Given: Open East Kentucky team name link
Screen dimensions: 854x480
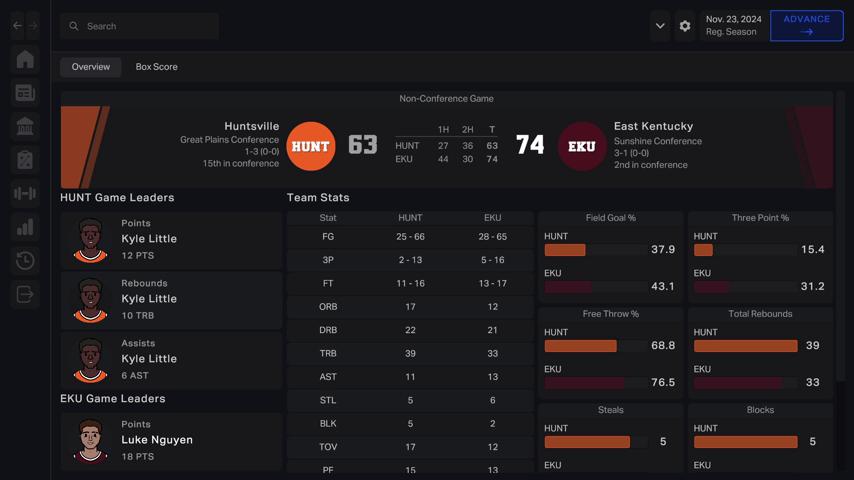Looking at the screenshot, I should [653, 126].
